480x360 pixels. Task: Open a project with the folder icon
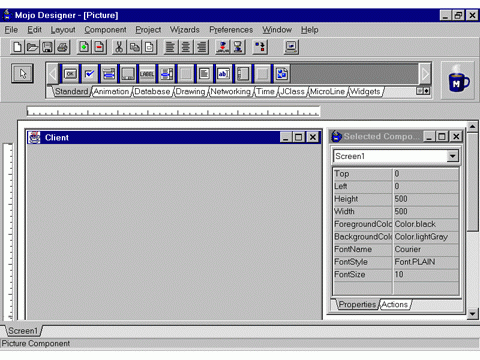pos(32,47)
